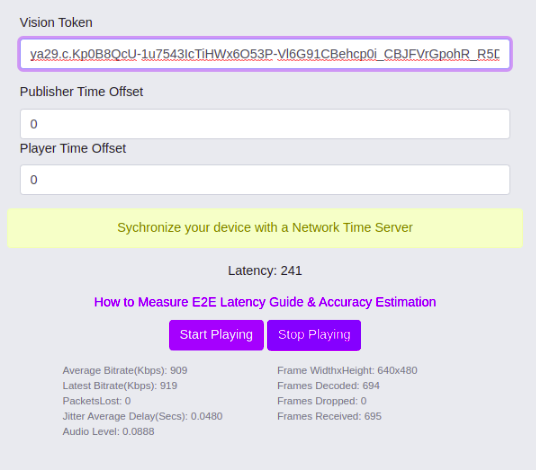536x471 pixels.
Task: Select the Frames Decoded statistic
Action: pos(328,386)
